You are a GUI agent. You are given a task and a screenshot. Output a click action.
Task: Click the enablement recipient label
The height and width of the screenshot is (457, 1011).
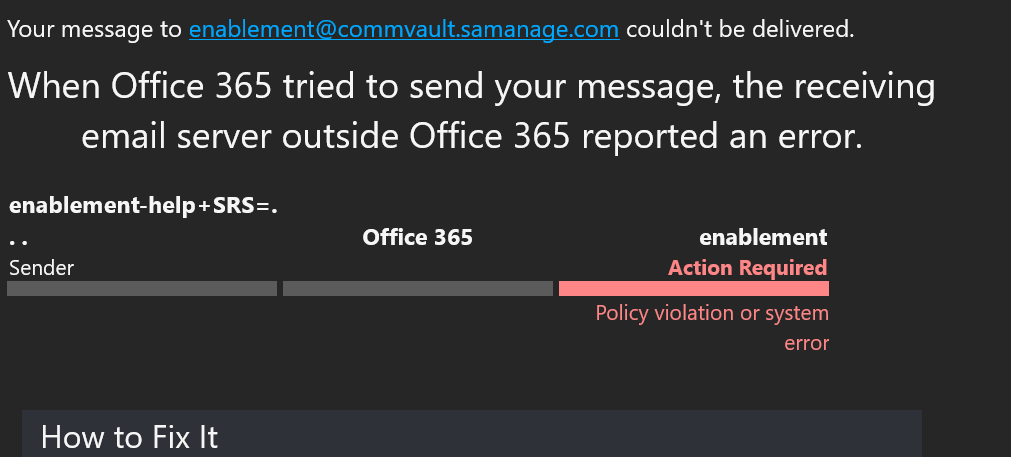click(x=763, y=237)
